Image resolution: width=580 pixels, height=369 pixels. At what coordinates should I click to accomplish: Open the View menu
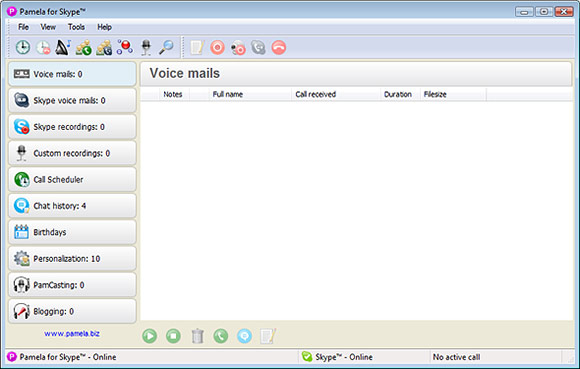[48, 27]
